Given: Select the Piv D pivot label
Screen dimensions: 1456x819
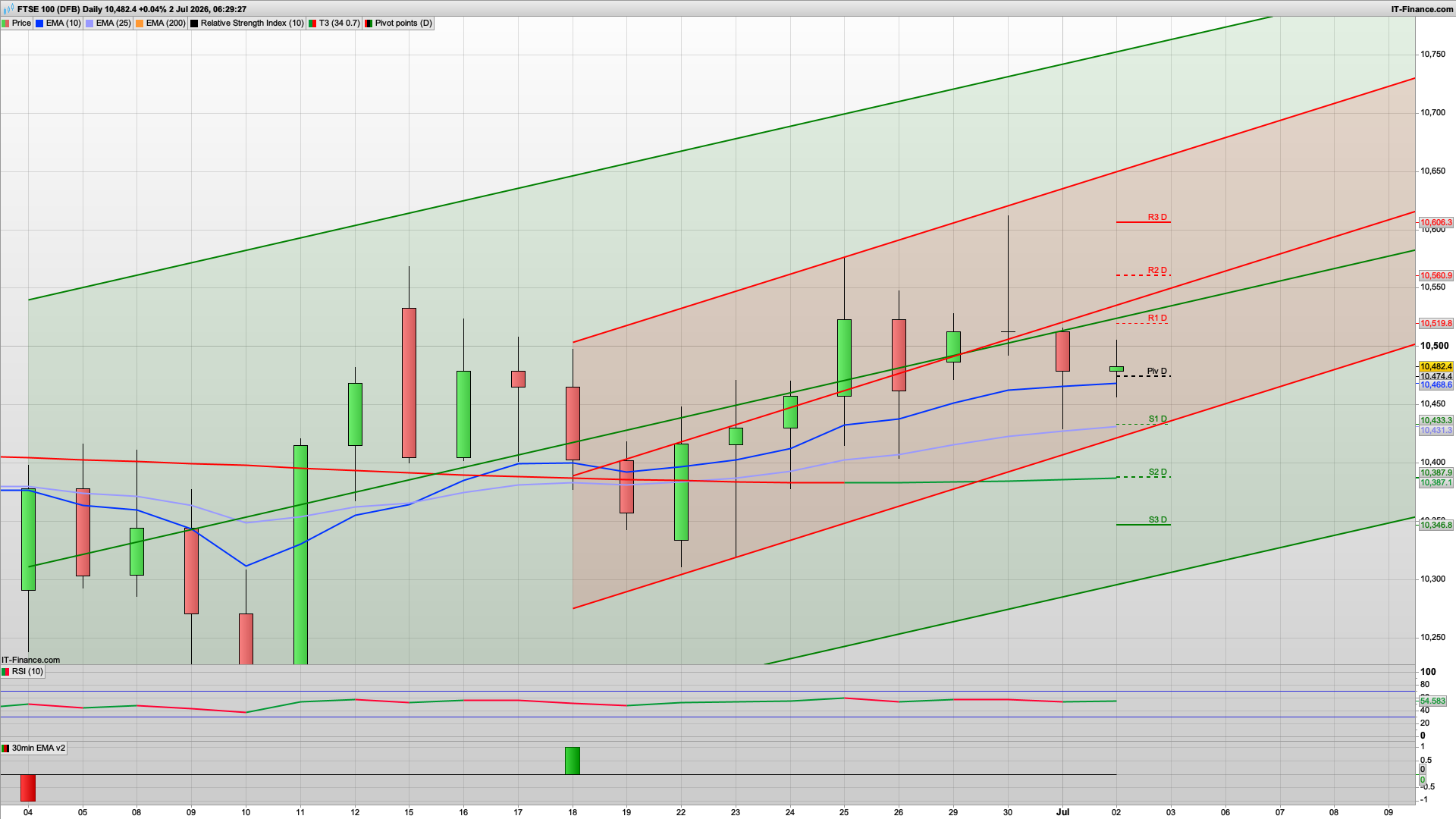Looking at the screenshot, I should pos(1157,371).
